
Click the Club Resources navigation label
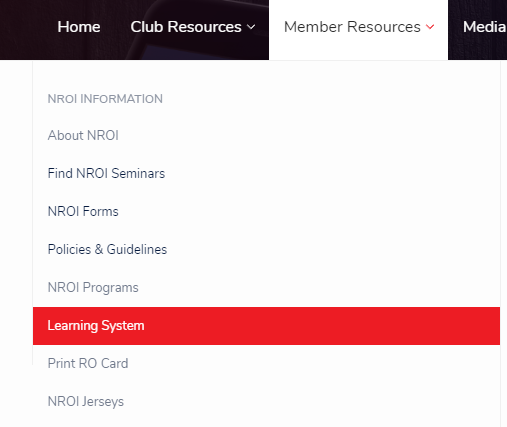click(186, 27)
